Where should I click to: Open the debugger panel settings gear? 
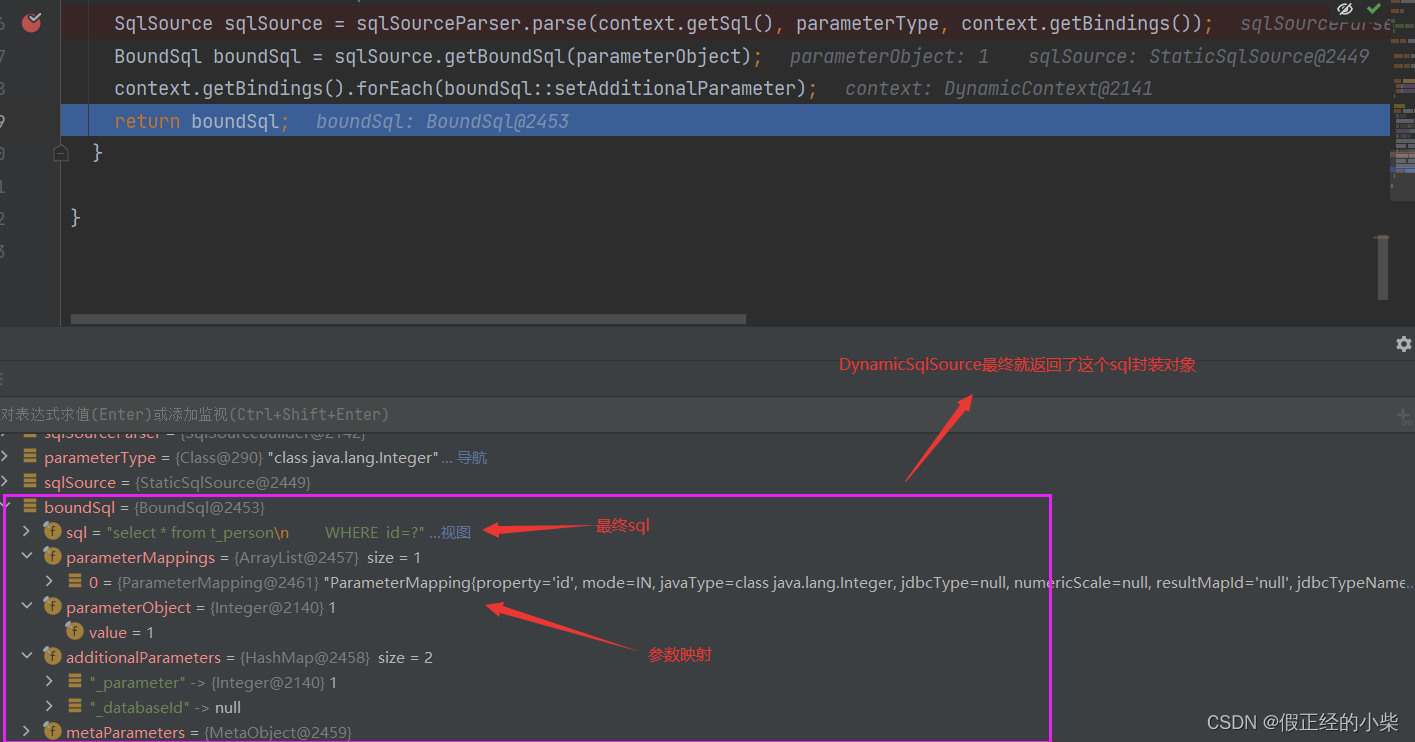click(1403, 344)
